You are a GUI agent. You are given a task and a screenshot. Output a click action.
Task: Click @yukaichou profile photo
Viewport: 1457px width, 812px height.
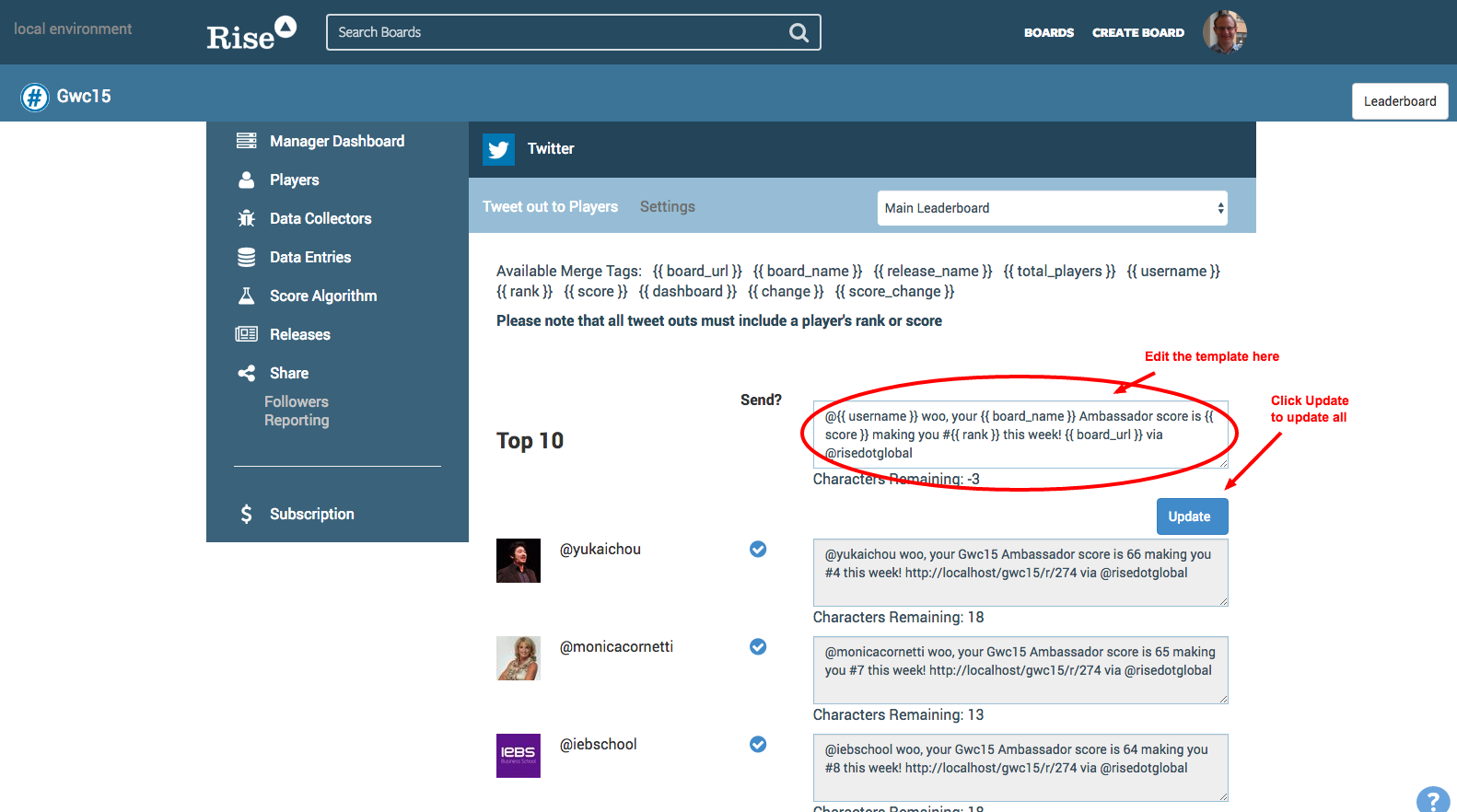519,561
